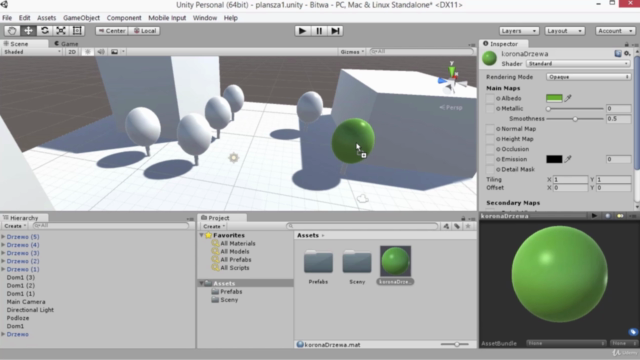The height and width of the screenshot is (360, 640).
Task: Select the Rotate tool
Action: pos(44,31)
